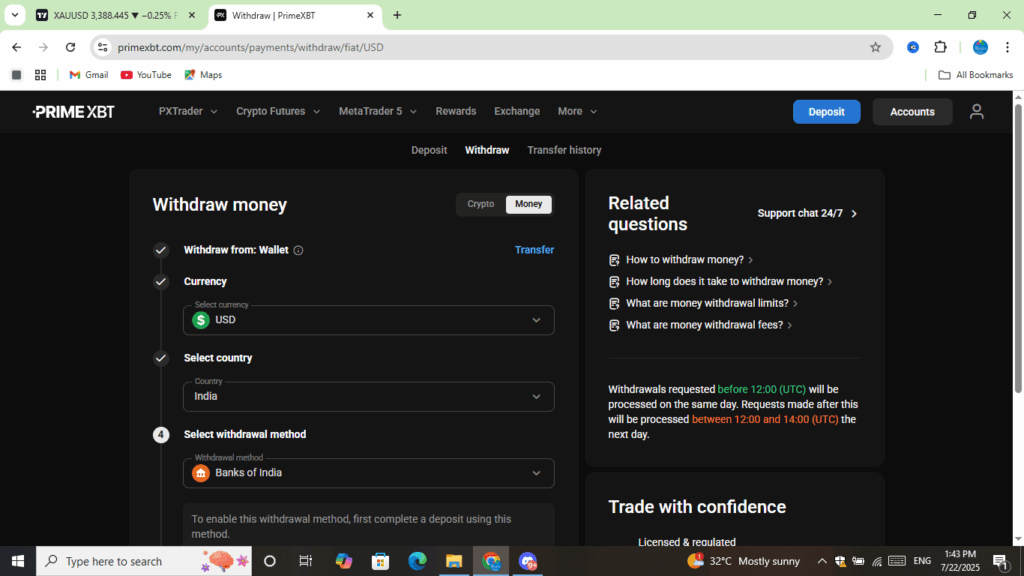Open the Gmail bookmark
The width and height of the screenshot is (1024, 576).
[88, 75]
